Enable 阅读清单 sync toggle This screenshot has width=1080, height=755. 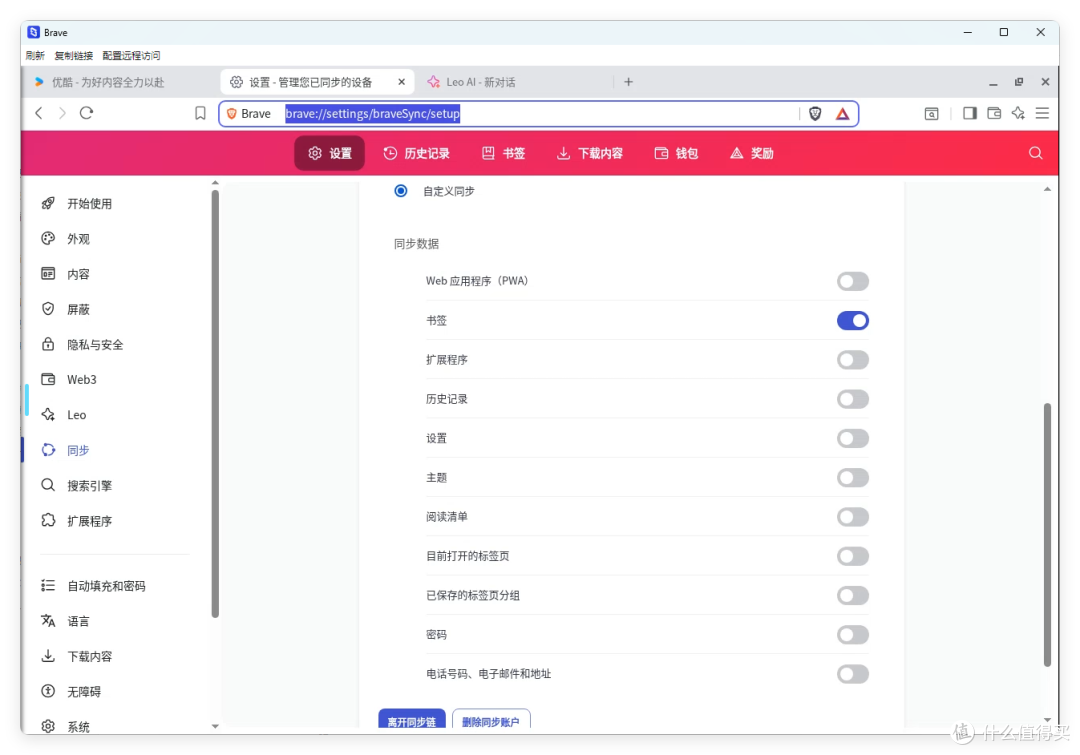click(x=853, y=517)
